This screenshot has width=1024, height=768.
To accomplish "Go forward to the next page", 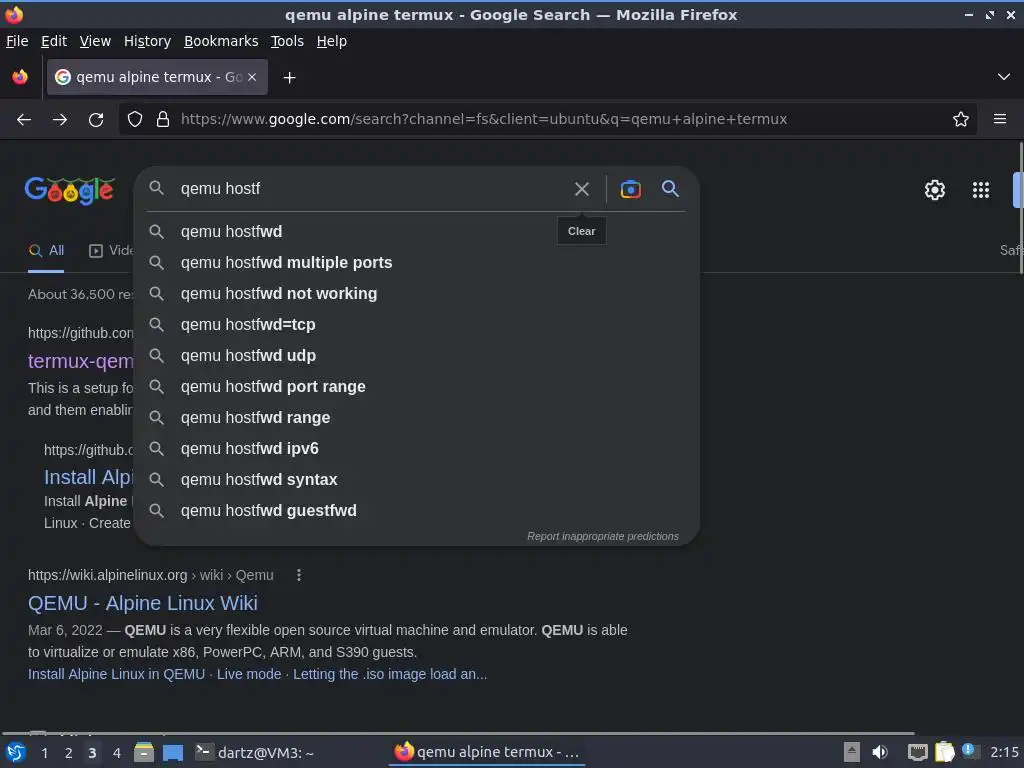I will pos(60,120).
